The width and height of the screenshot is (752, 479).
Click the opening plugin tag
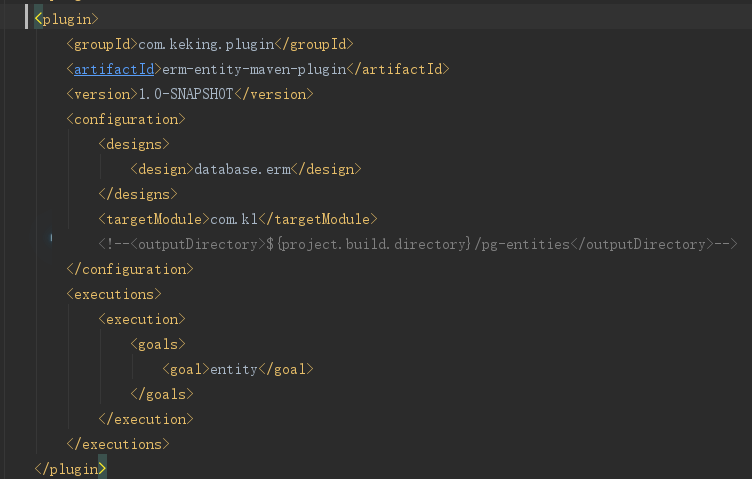[66, 19]
